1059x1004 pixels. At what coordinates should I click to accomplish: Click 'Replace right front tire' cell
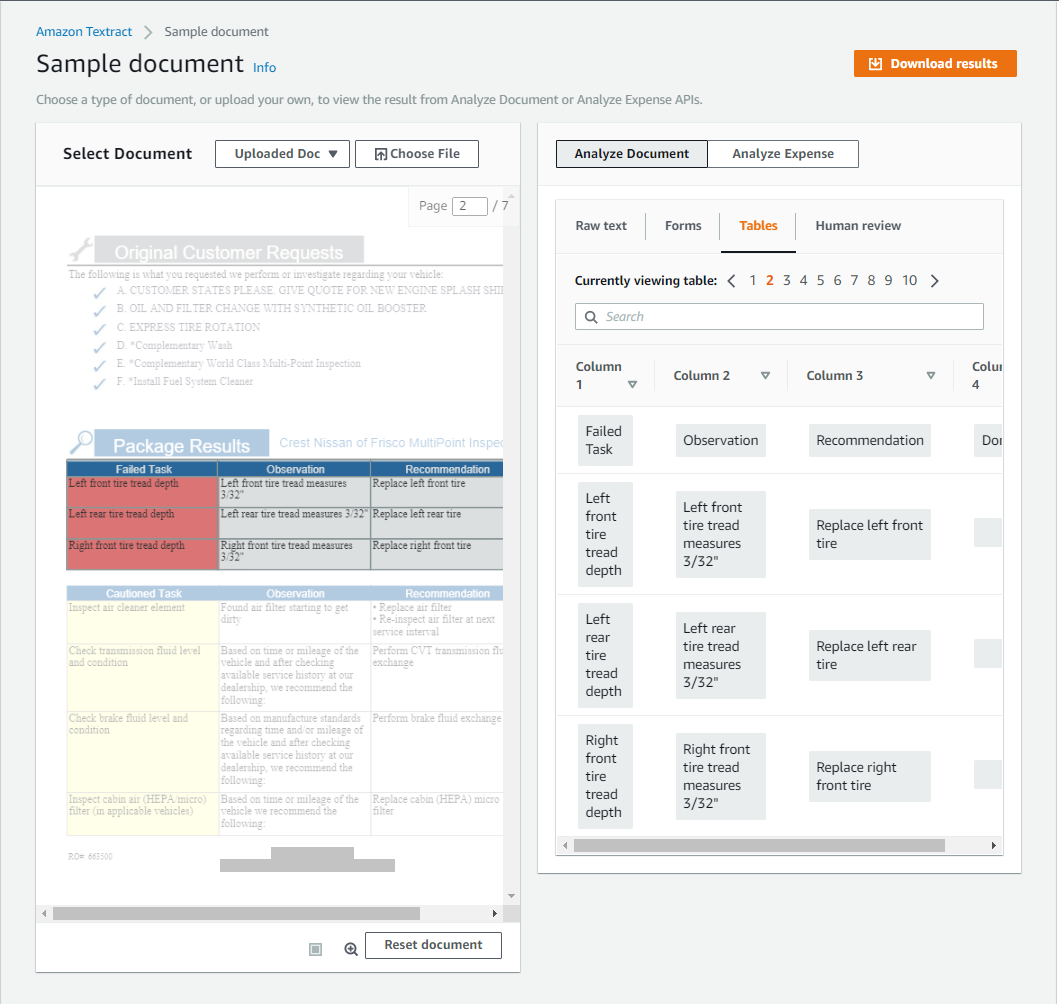(870, 776)
